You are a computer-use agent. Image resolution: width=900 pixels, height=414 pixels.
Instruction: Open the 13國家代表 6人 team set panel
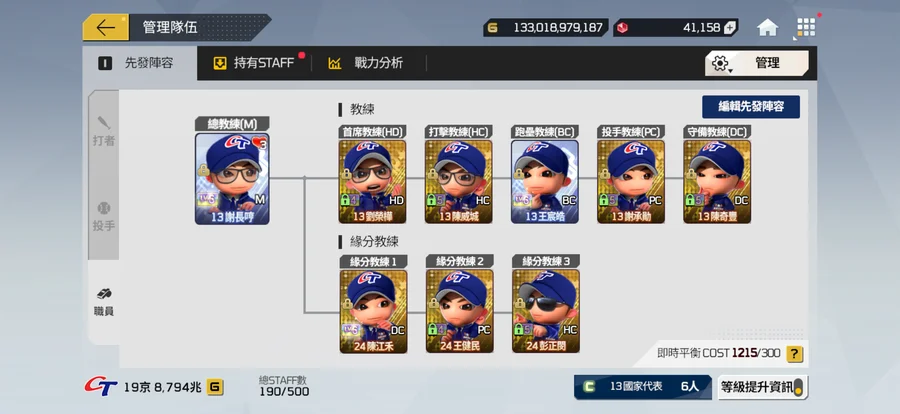click(x=642, y=387)
